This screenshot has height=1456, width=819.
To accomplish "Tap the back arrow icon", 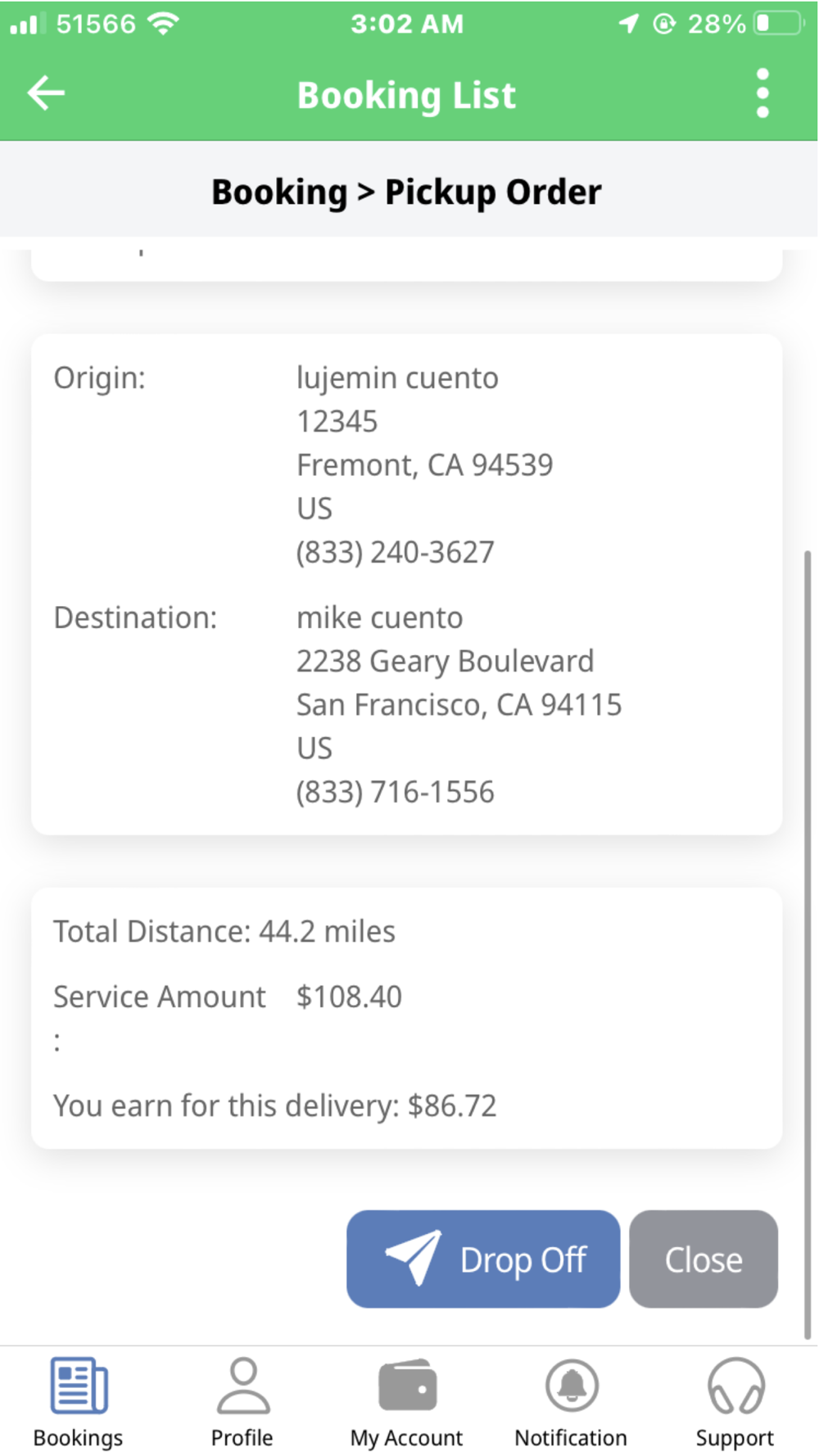I will [46, 93].
